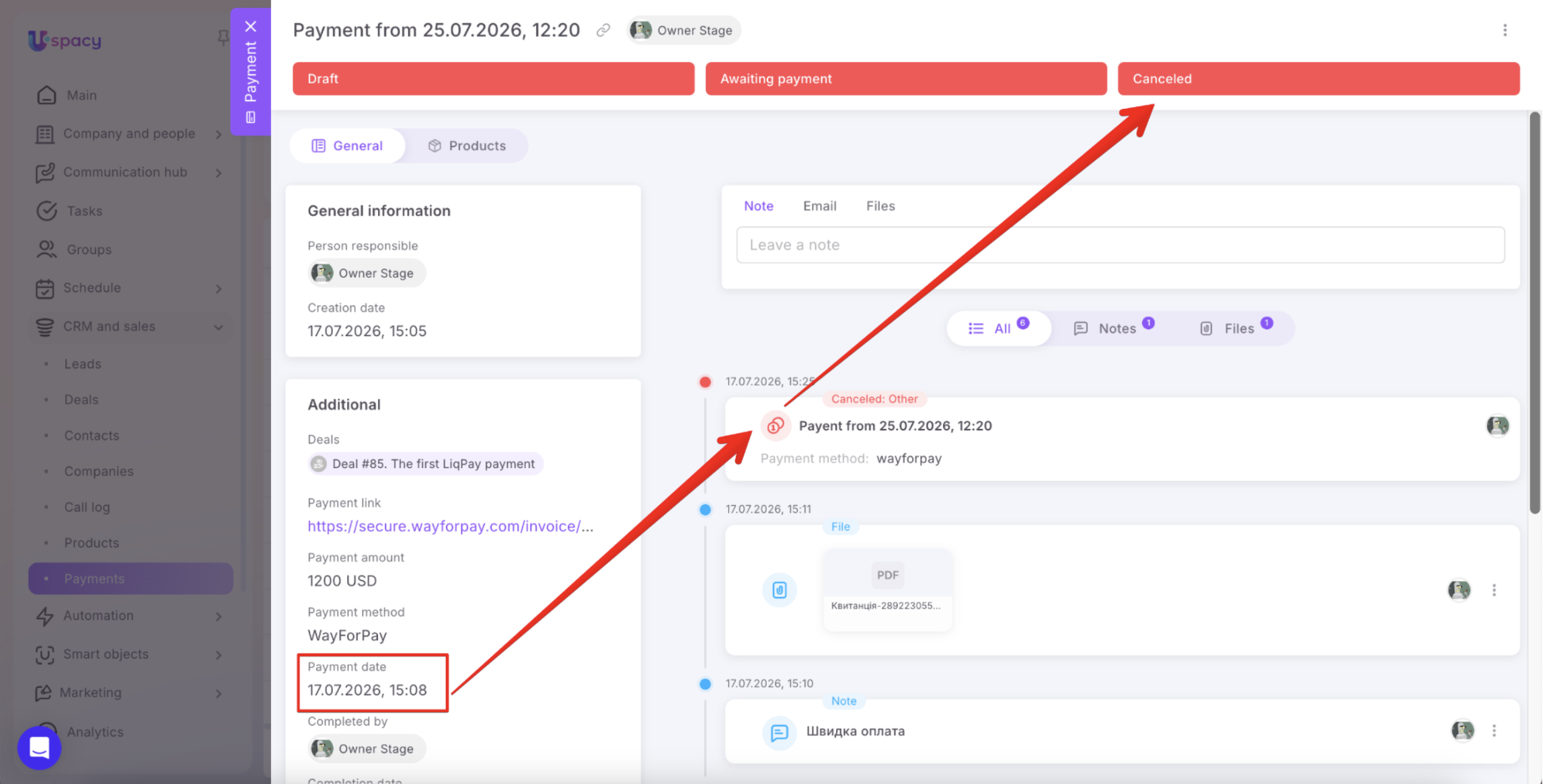Close the Payment side panel
The width and height of the screenshot is (1543, 784).
250,27
